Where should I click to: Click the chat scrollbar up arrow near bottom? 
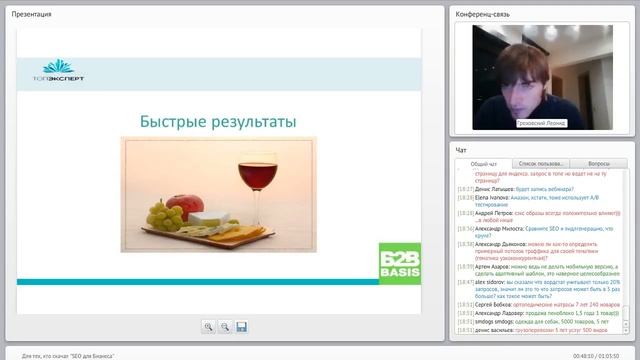coord(627,324)
